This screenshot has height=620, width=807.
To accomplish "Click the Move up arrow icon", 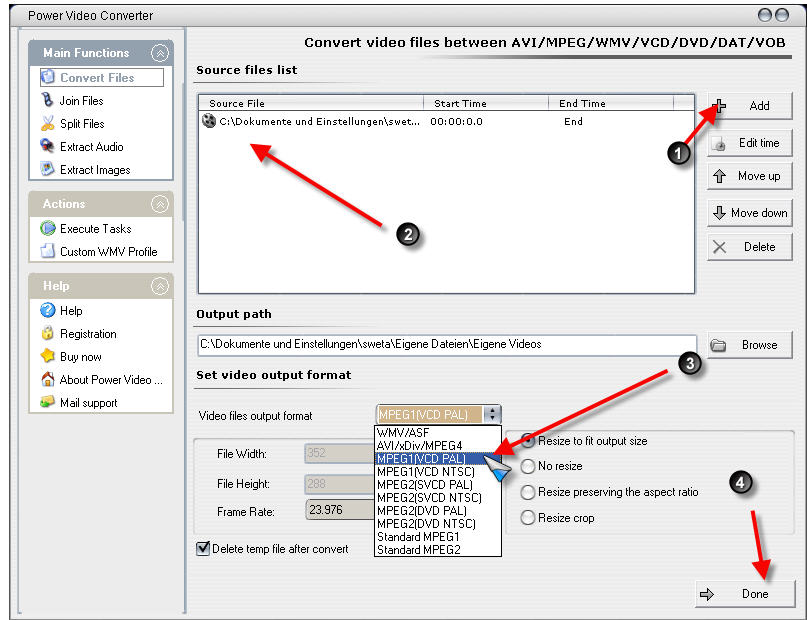I will click(720, 176).
